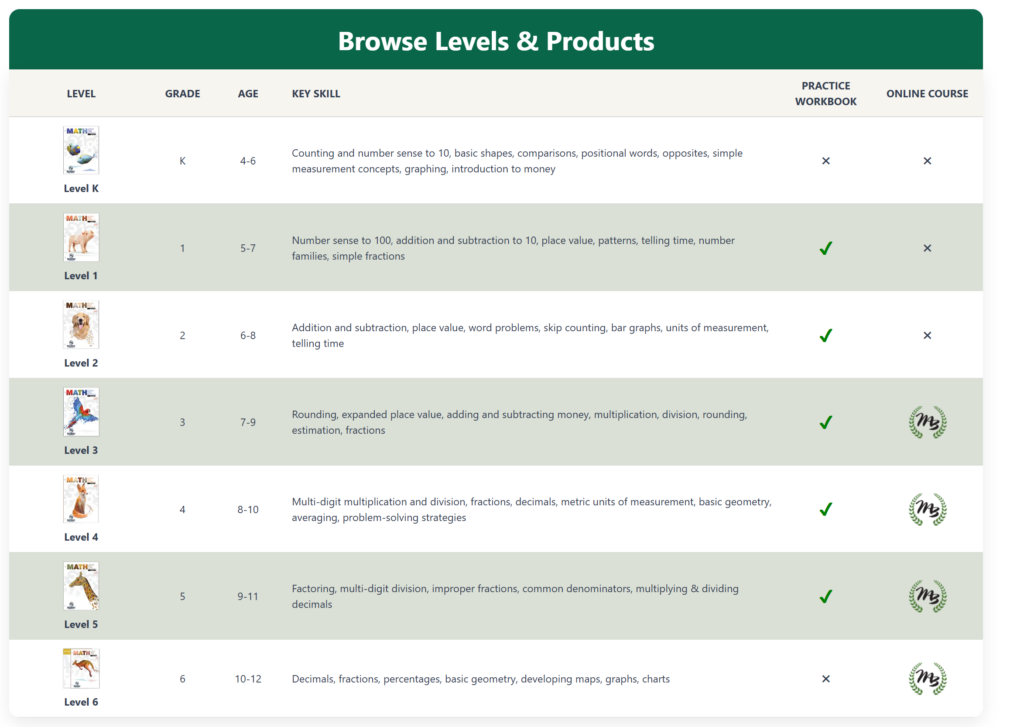Click the Level 1 online course X mark
Screen dimensions: 1024x727
[x=927, y=248]
